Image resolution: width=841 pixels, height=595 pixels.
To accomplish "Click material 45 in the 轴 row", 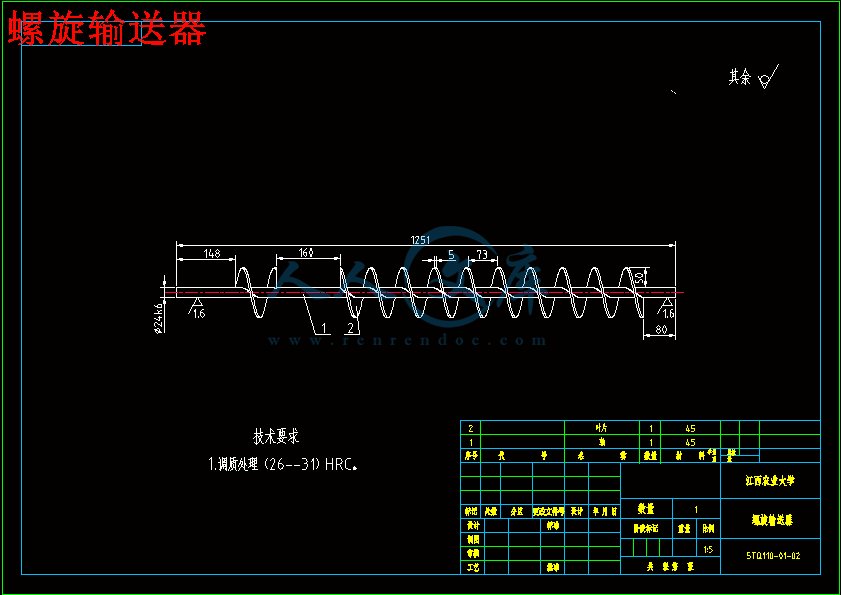I will coord(690,443).
